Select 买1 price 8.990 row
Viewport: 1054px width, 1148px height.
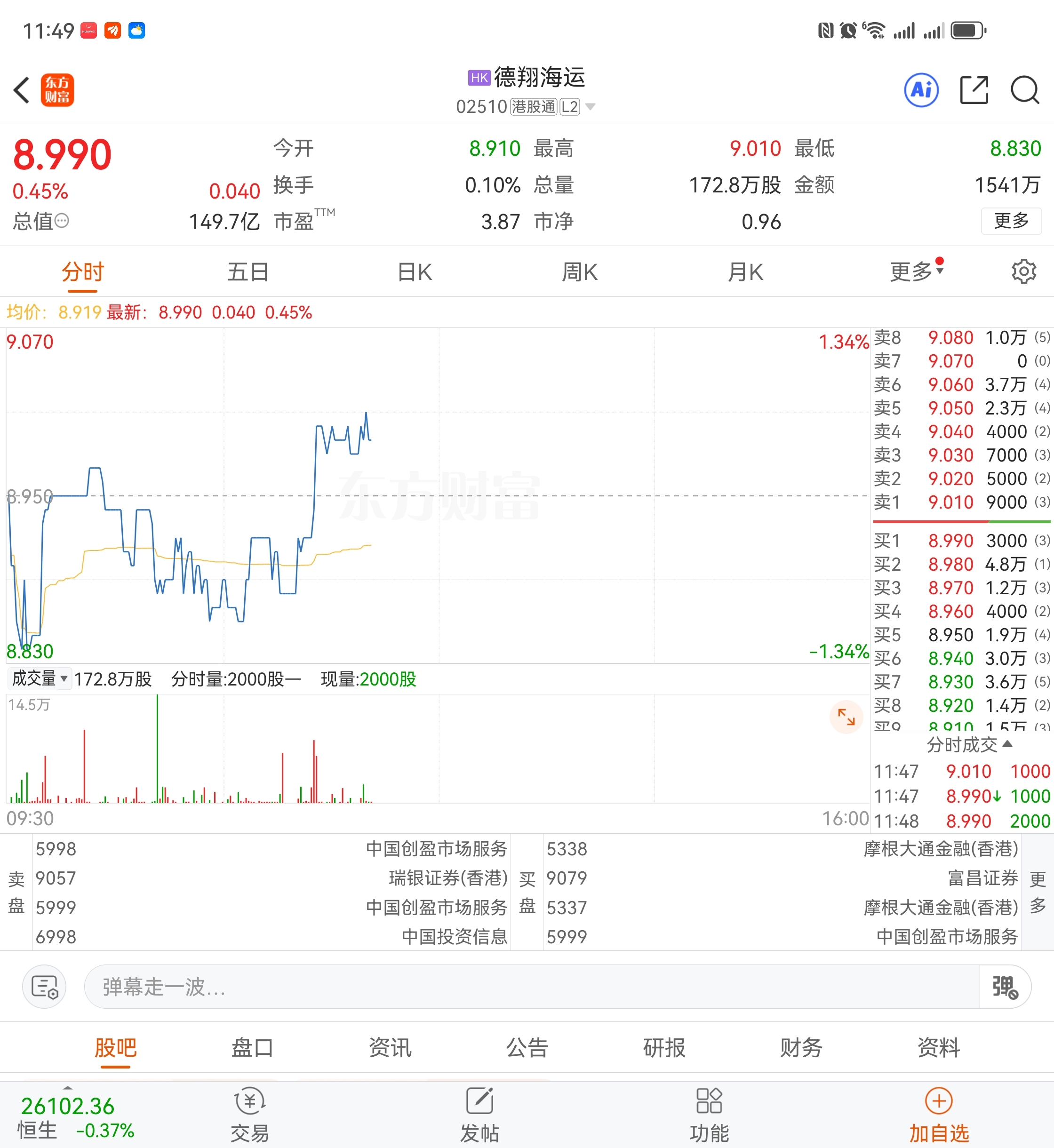[962, 540]
